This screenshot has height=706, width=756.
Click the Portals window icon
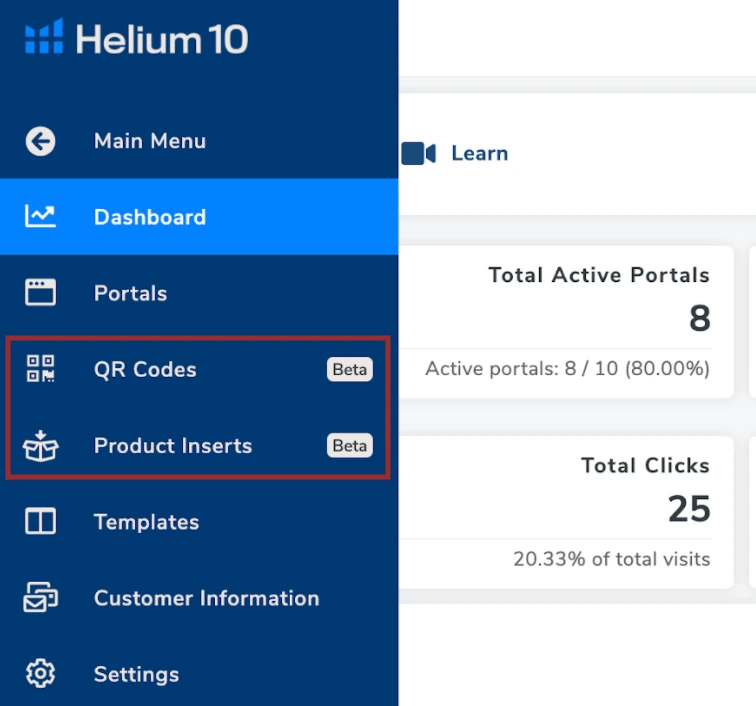tap(40, 292)
